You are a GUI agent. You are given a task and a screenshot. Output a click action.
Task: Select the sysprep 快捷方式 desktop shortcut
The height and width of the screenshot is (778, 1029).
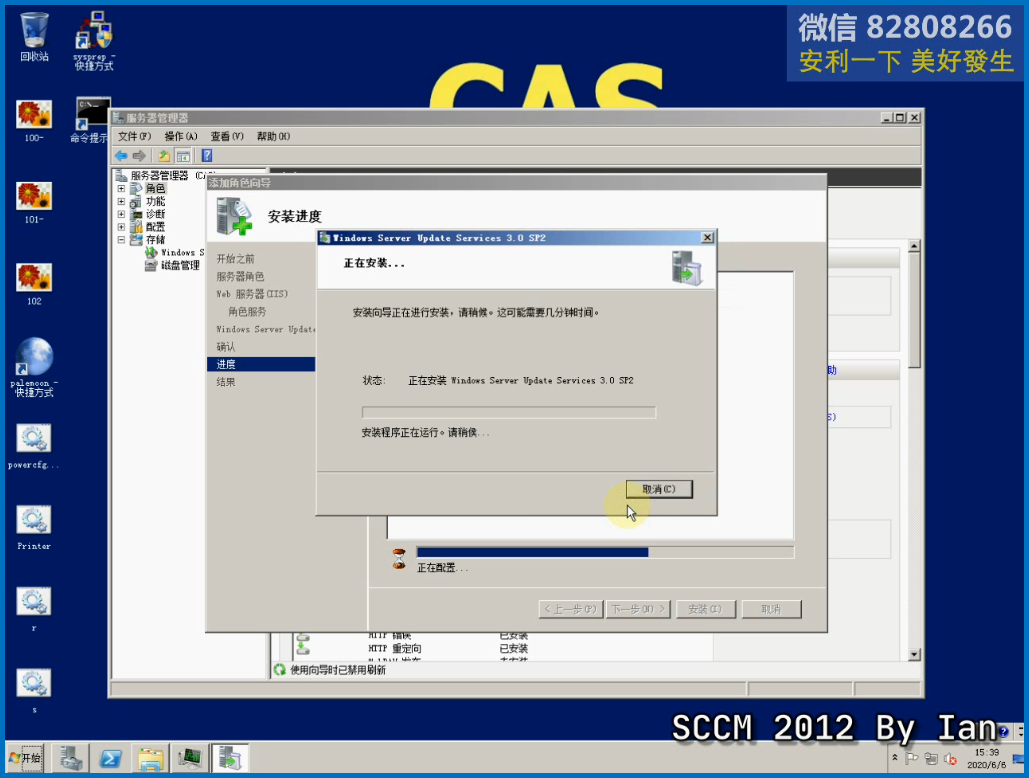94,41
